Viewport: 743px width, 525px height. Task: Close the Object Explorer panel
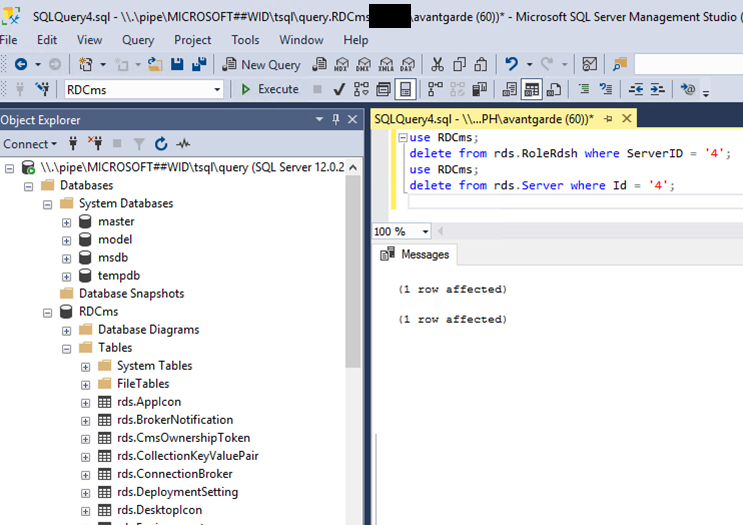353,119
